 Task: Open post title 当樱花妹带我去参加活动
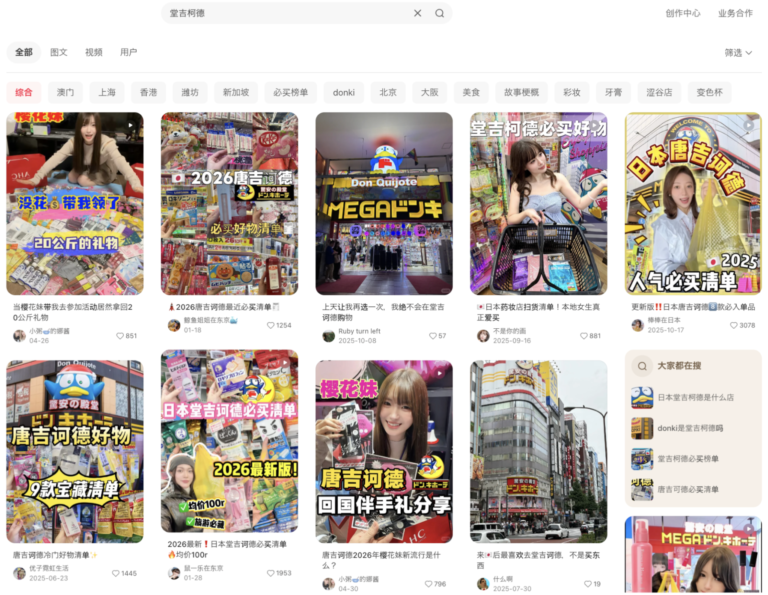pyautogui.click(x=73, y=312)
